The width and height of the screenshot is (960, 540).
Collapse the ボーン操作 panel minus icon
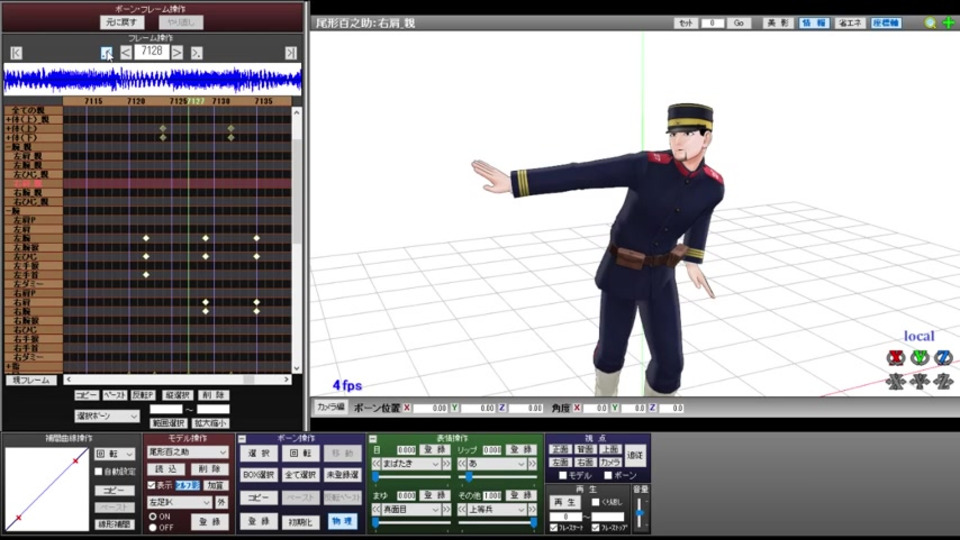[x=242, y=439]
